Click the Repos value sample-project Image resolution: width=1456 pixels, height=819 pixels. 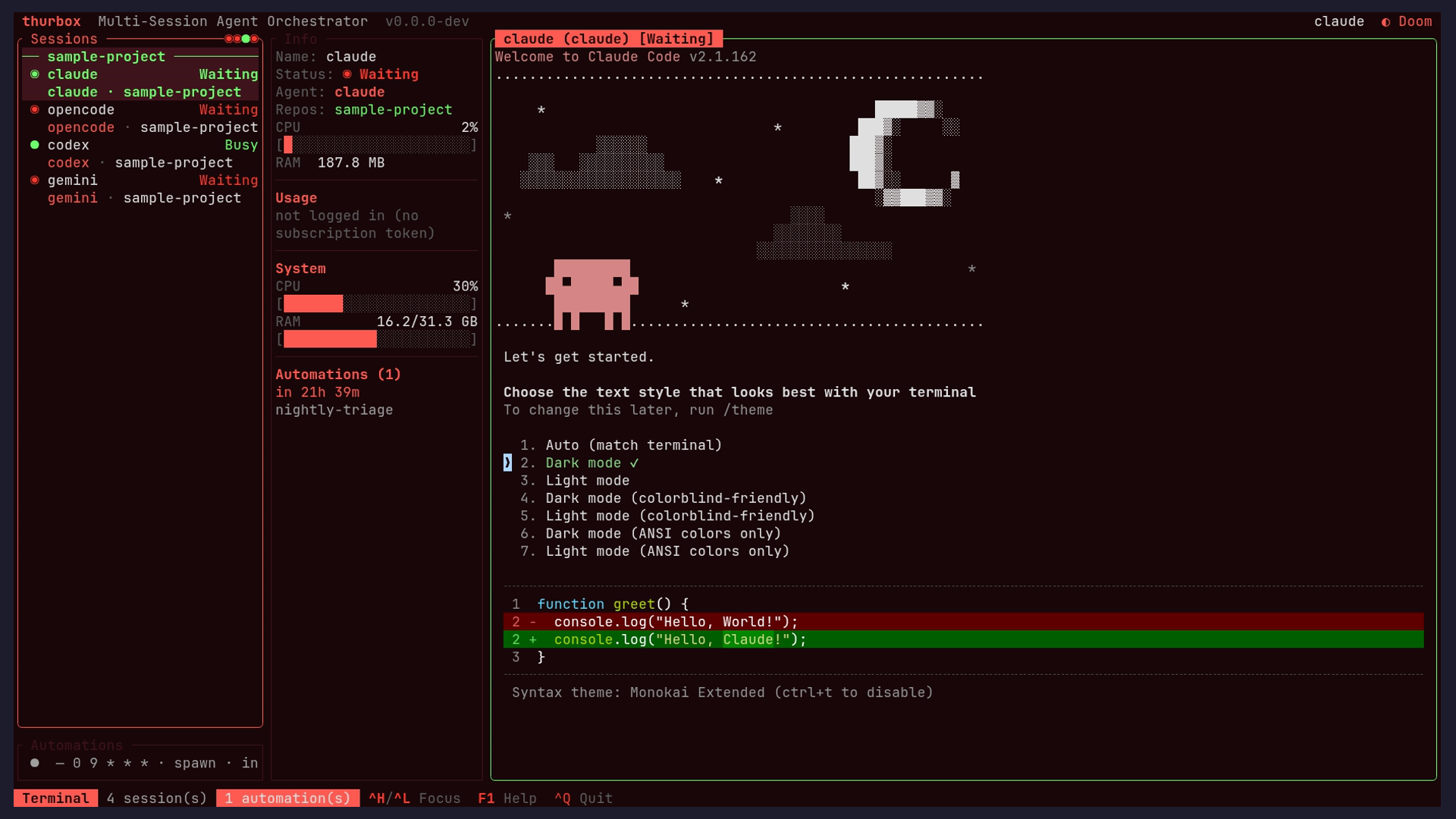[393, 110]
